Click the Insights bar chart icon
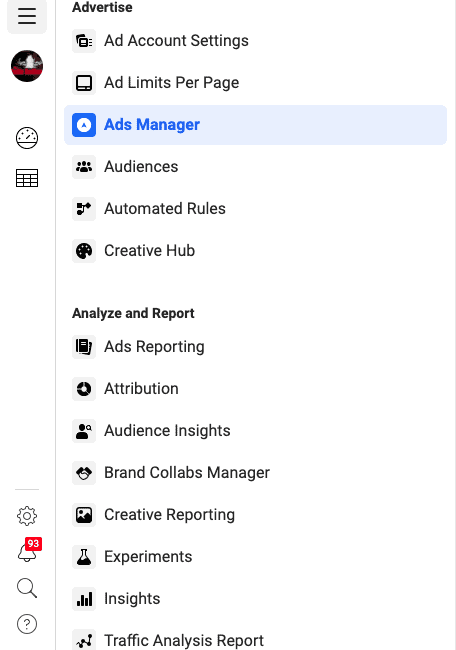456x650 pixels. coord(84,599)
